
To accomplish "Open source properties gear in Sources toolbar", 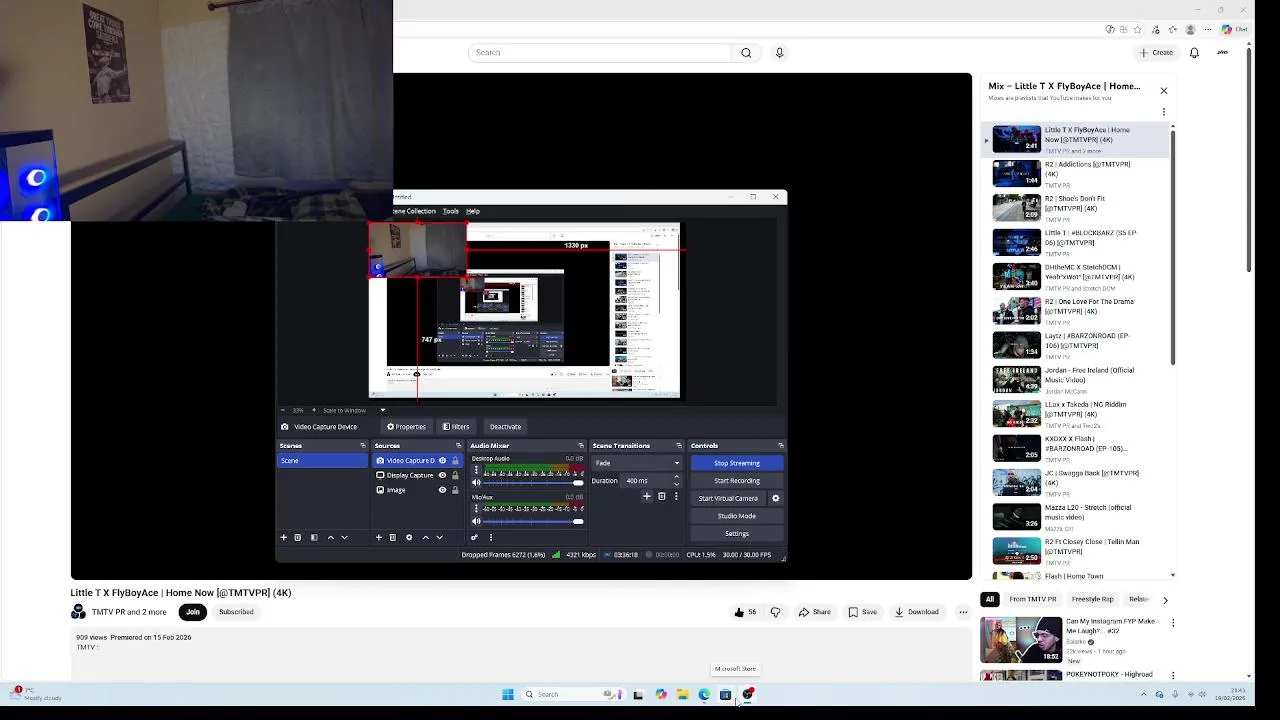I will (x=408, y=538).
